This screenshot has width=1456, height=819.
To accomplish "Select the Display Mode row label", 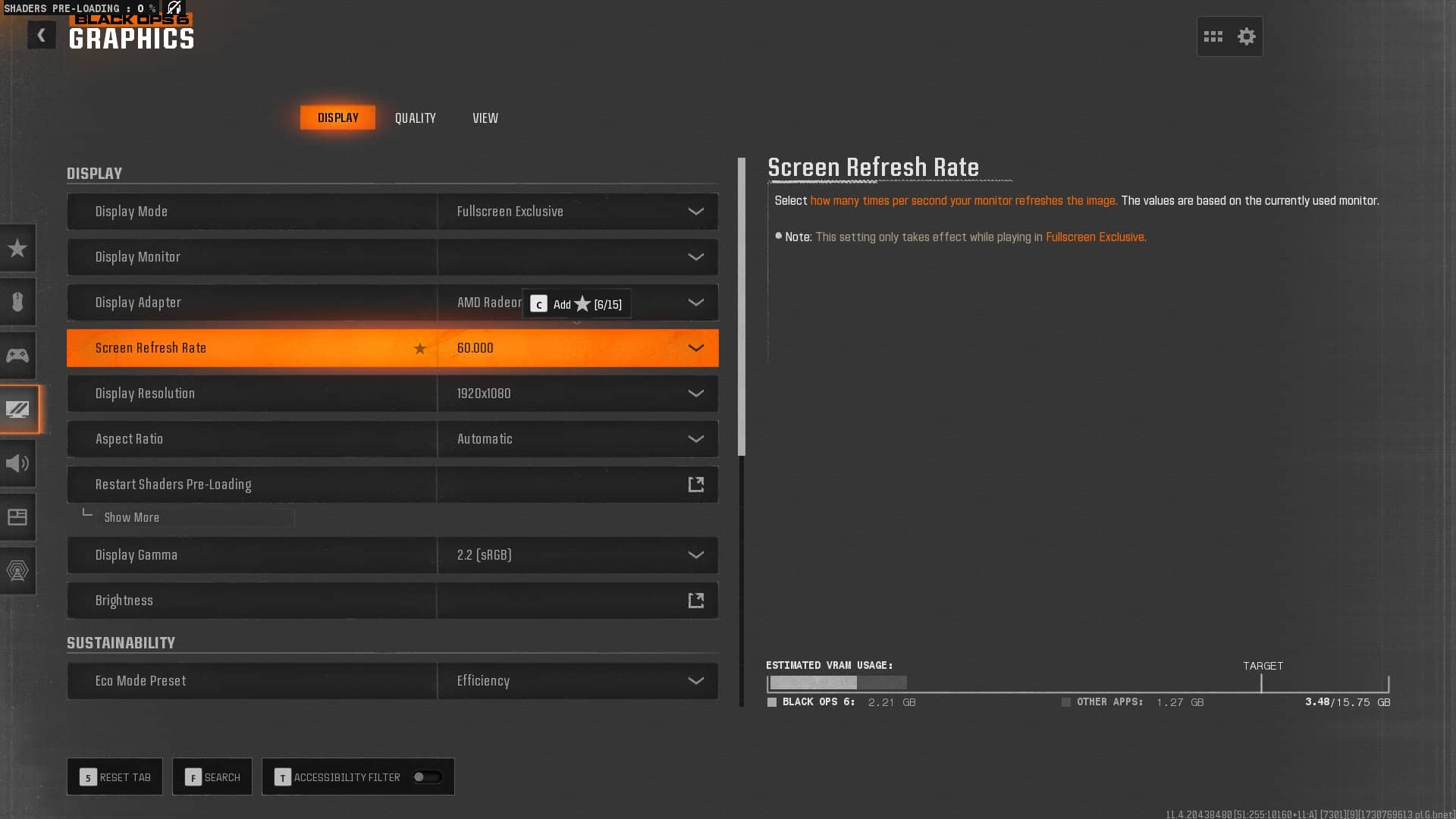I will (131, 212).
